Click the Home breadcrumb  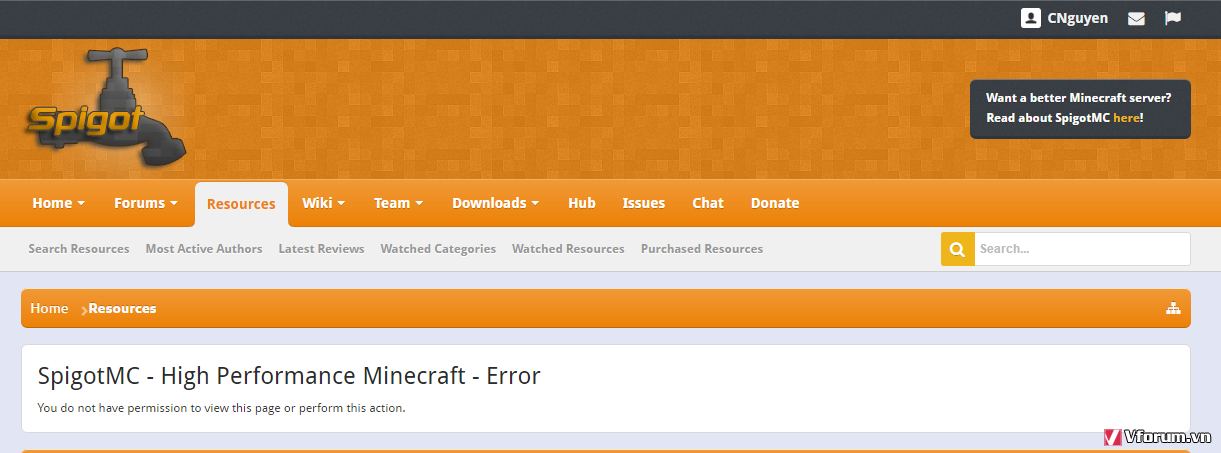pyautogui.click(x=49, y=308)
